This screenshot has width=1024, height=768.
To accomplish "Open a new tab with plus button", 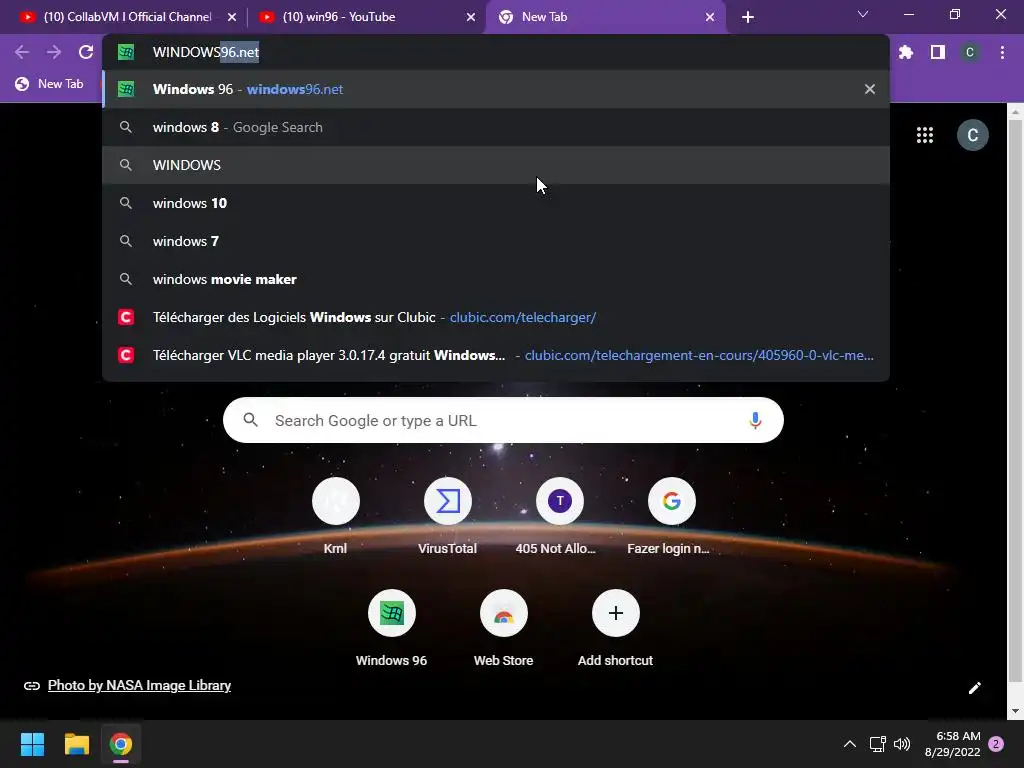I will click(748, 18).
